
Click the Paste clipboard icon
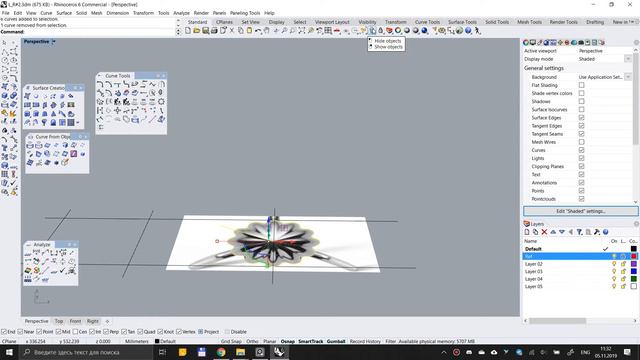tap(249, 31)
